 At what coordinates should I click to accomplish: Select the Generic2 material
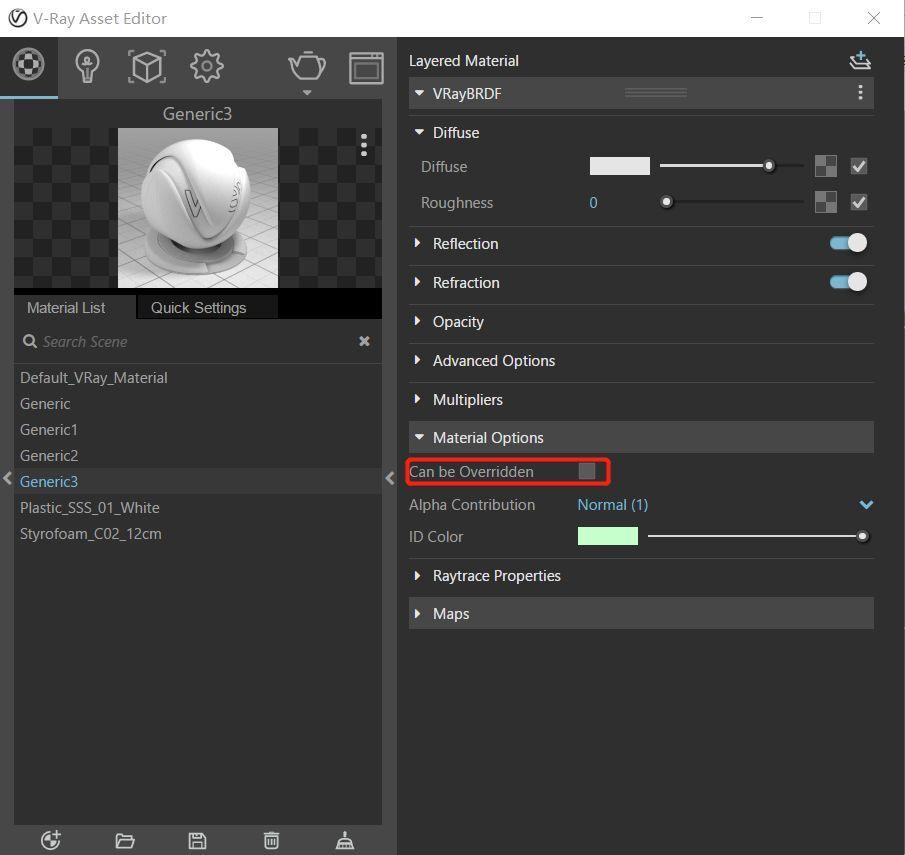tap(198, 455)
